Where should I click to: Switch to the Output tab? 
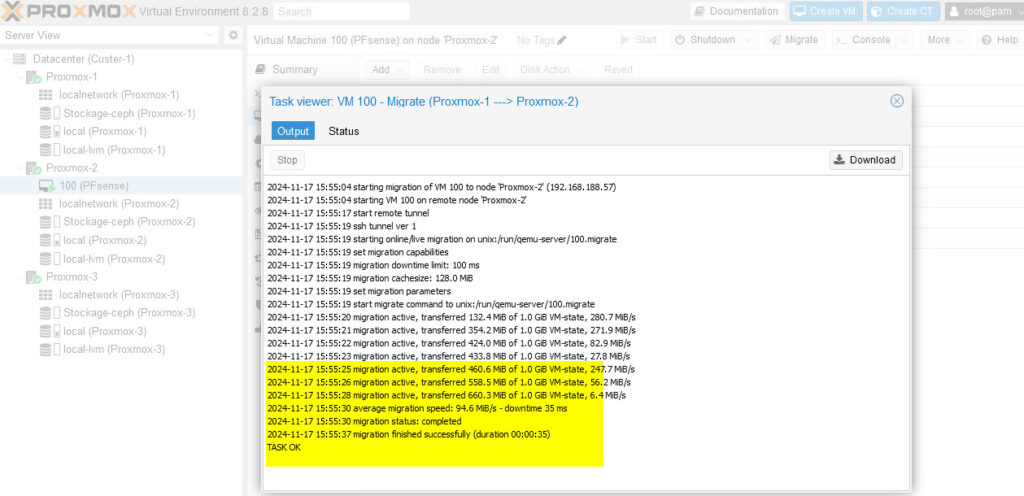click(293, 131)
